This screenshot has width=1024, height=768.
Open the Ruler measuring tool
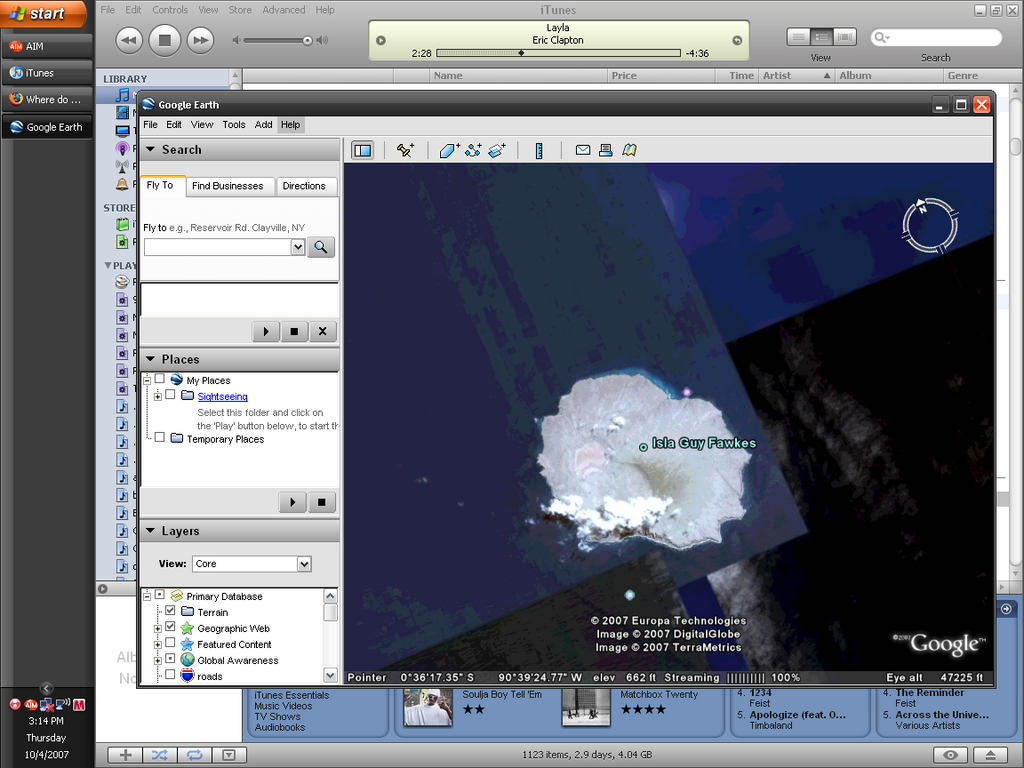(x=539, y=150)
